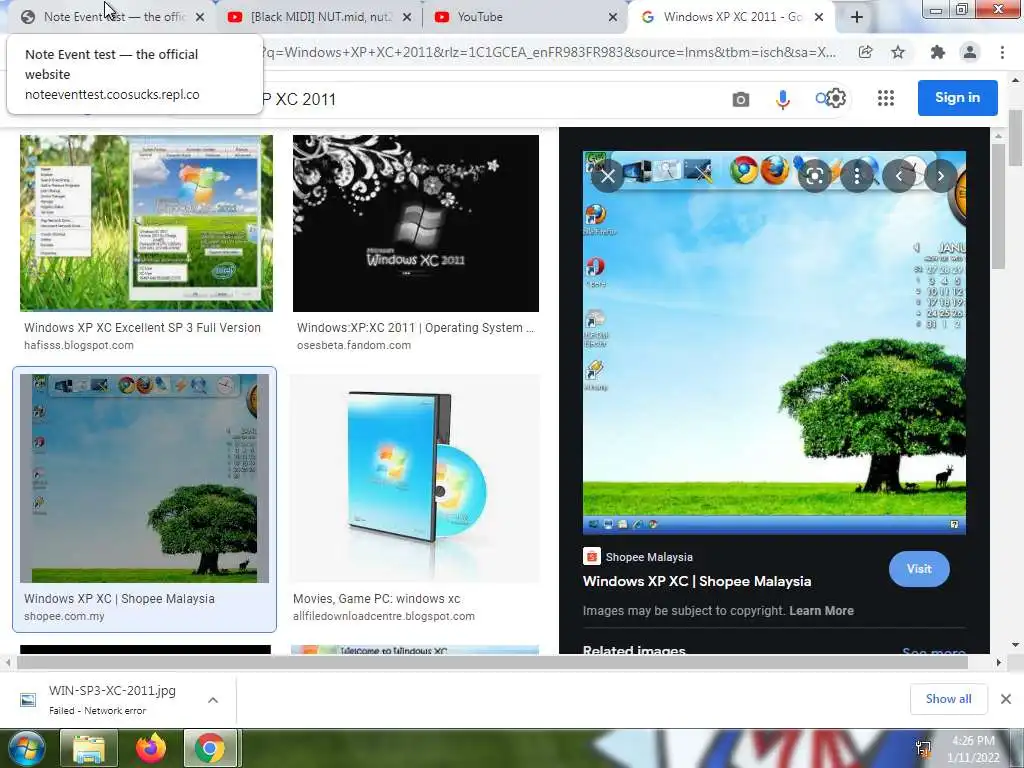Click the osesbeta.fandom.com source link

point(354,345)
